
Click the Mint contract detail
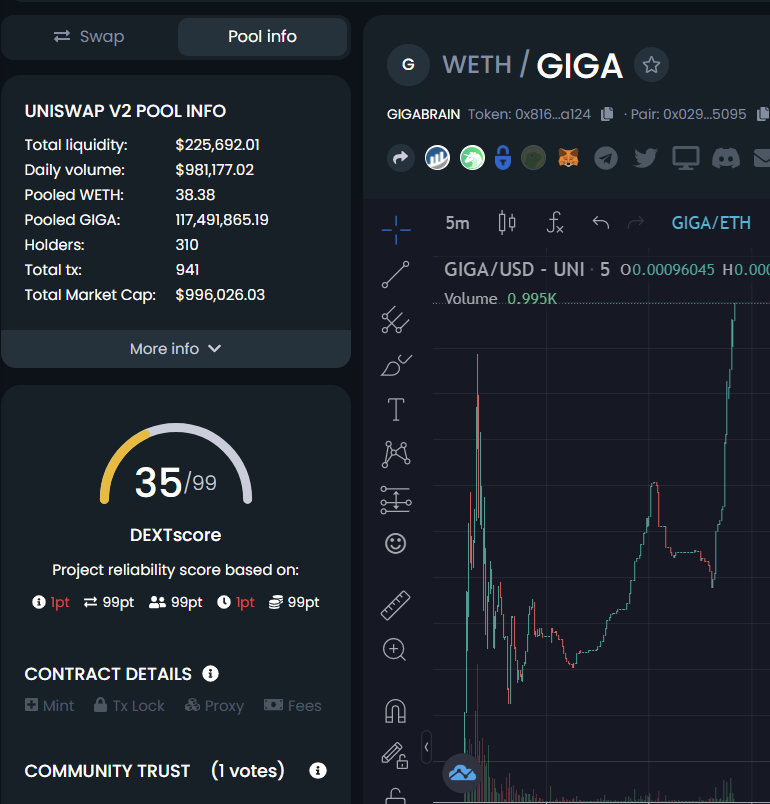pyautogui.click(x=50, y=706)
